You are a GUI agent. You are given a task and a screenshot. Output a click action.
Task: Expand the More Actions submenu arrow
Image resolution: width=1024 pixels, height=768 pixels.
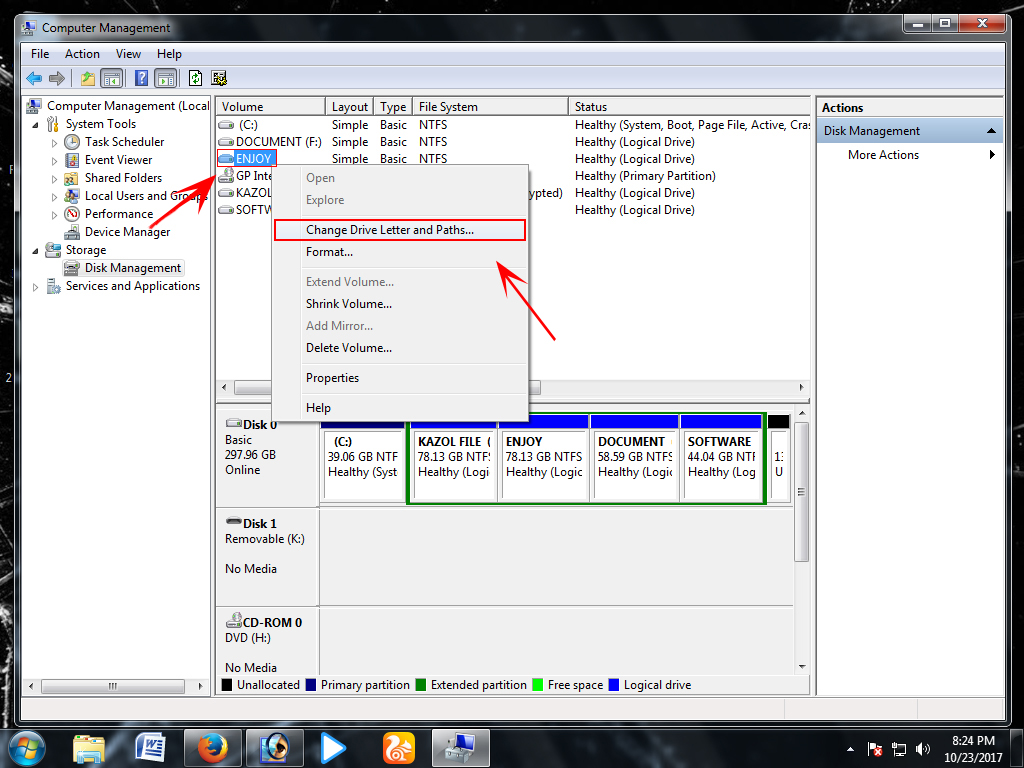pyautogui.click(x=992, y=155)
